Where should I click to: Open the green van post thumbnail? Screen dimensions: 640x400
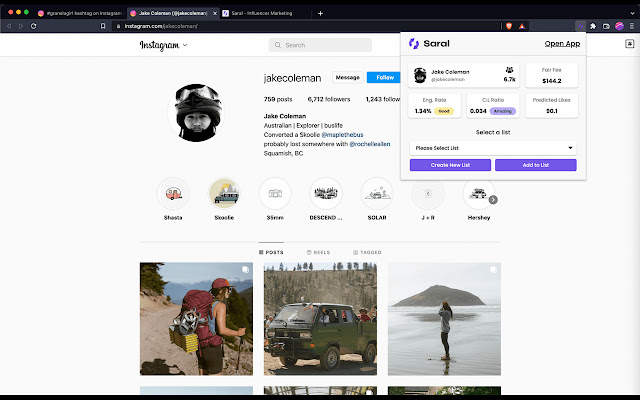point(320,319)
